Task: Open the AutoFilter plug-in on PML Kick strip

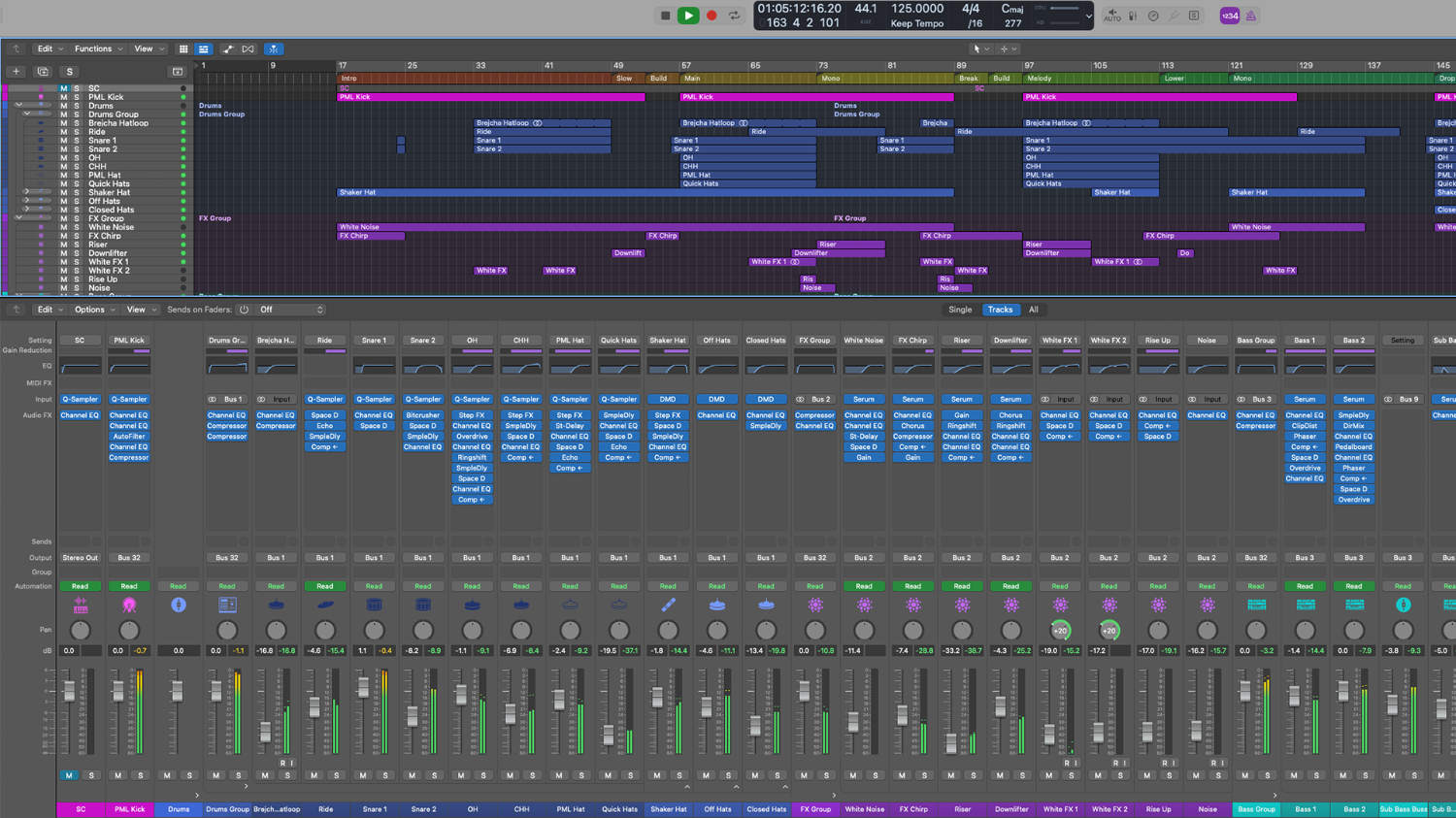Action: pyautogui.click(x=129, y=437)
